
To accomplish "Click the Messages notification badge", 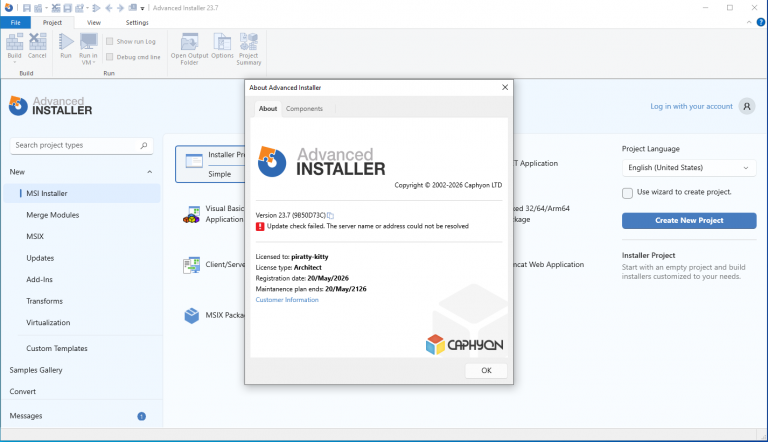I will tap(142, 417).
